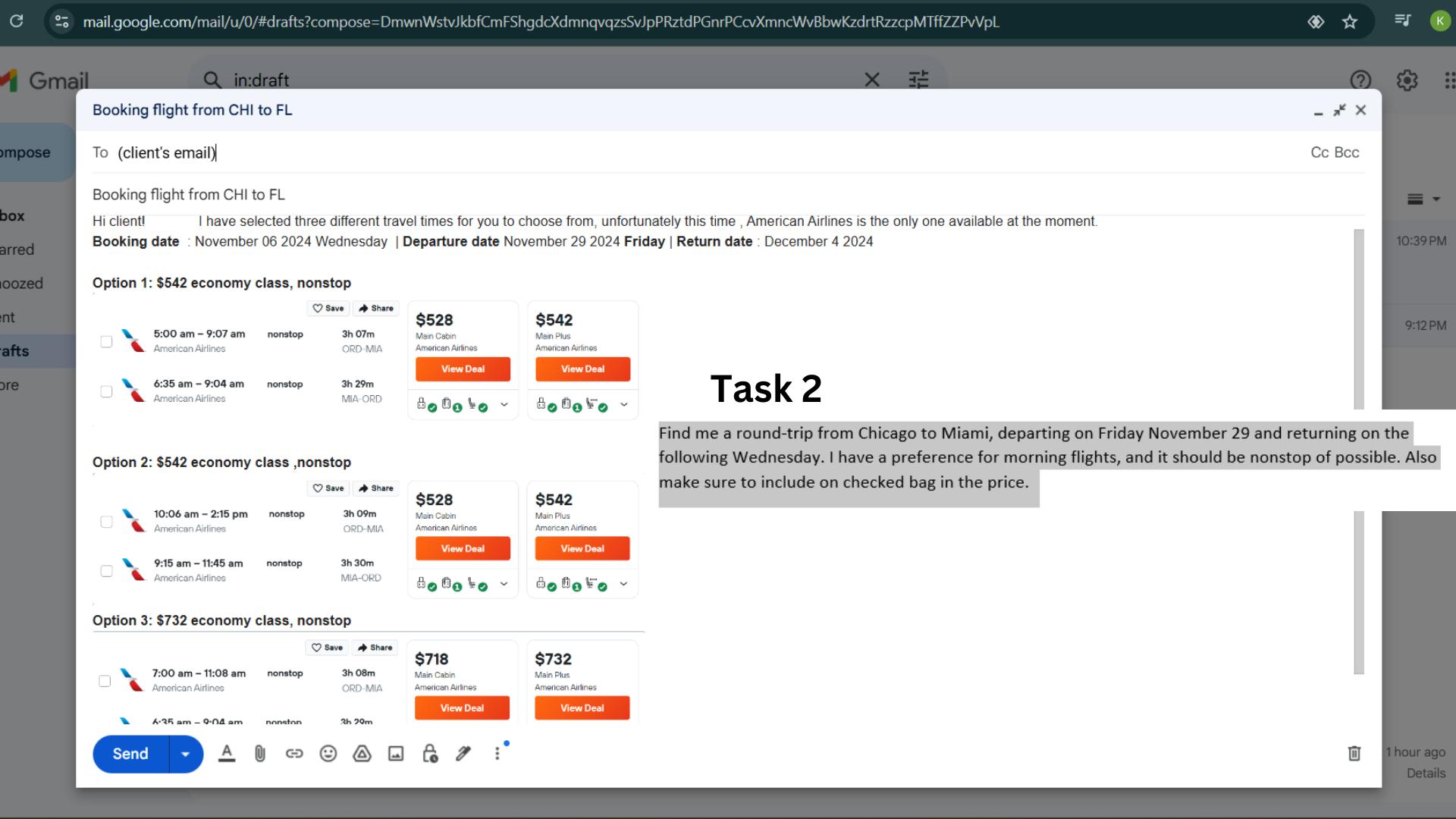Click the compose body vertical scrollbar

1359,318
